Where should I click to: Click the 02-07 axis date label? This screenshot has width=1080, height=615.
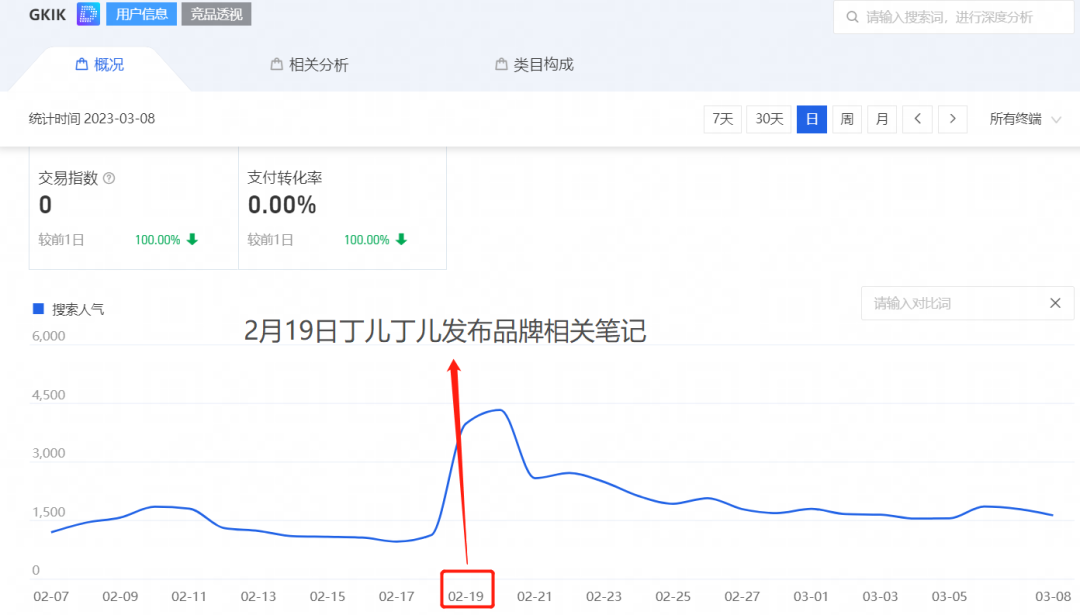[x=51, y=596]
